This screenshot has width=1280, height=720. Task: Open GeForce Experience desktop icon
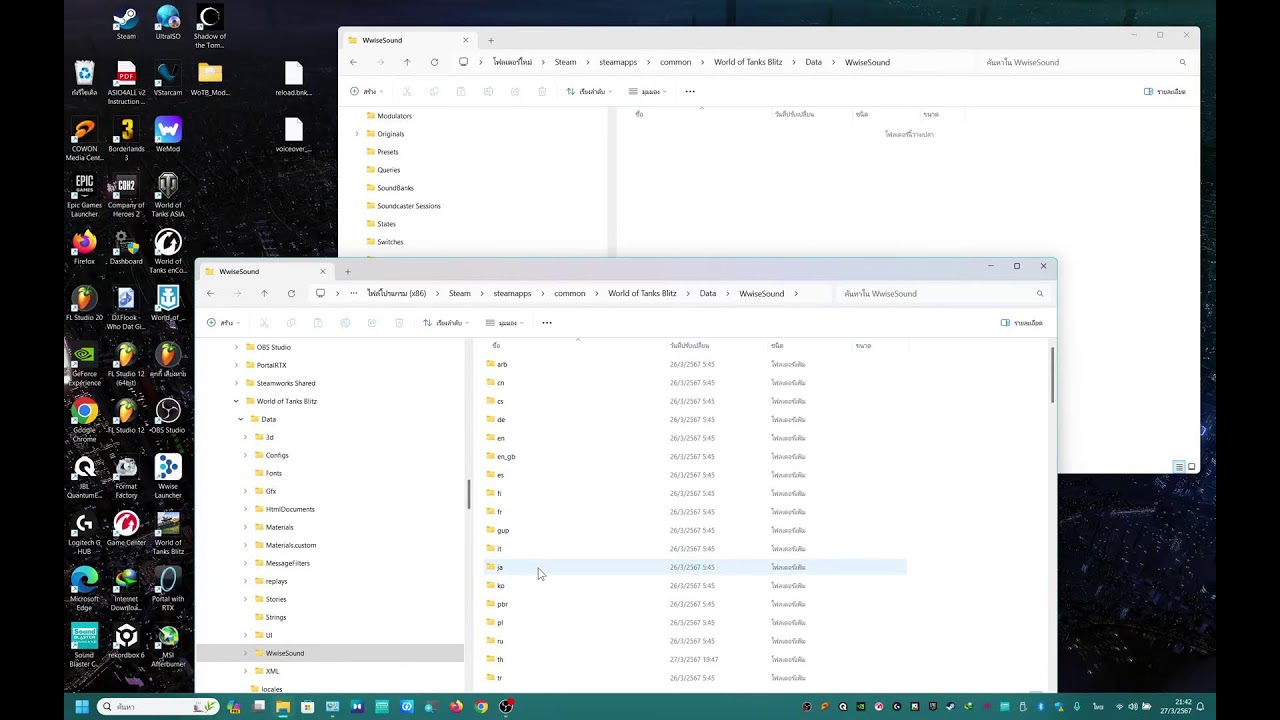pos(84,365)
